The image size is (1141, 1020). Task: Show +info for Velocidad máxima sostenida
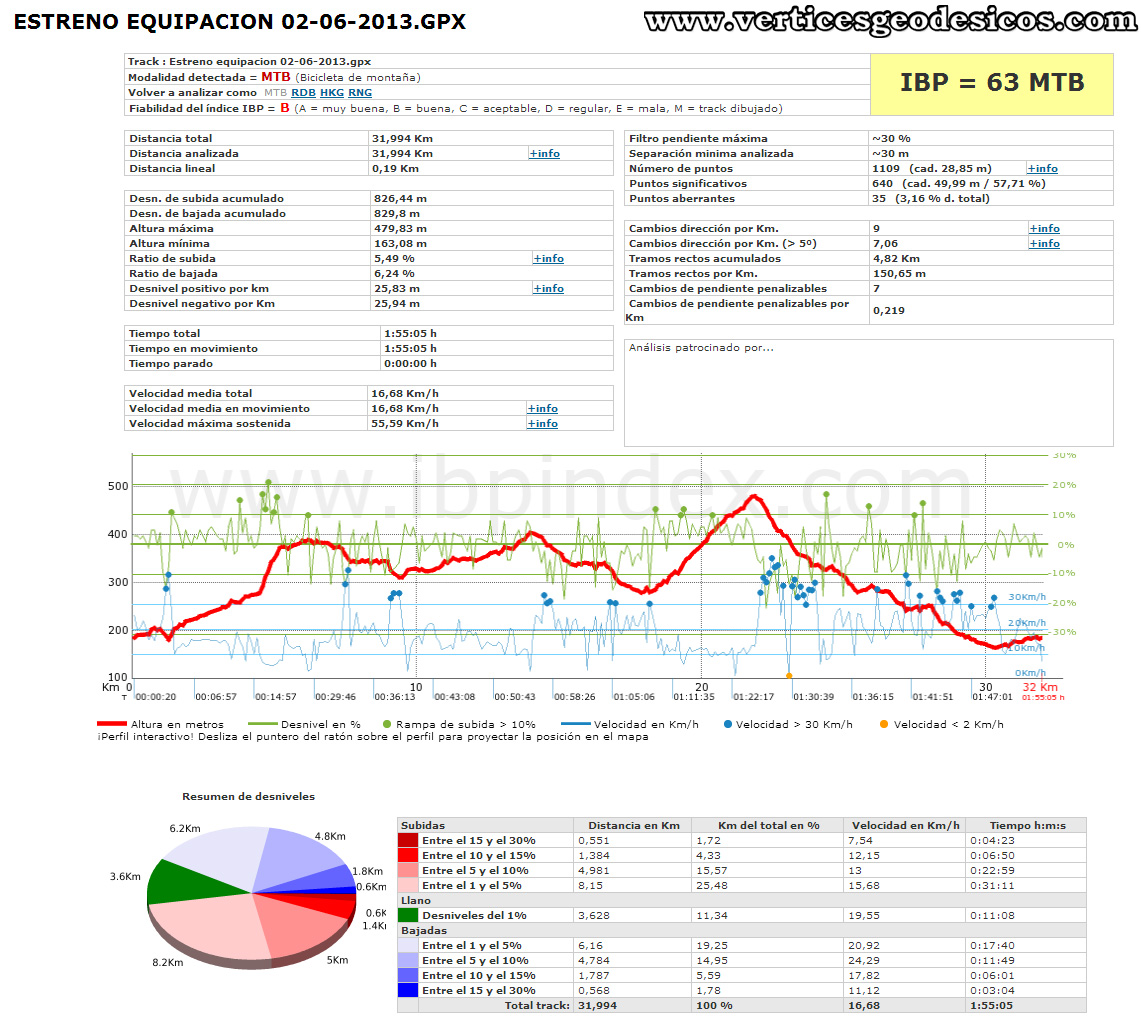click(542, 423)
